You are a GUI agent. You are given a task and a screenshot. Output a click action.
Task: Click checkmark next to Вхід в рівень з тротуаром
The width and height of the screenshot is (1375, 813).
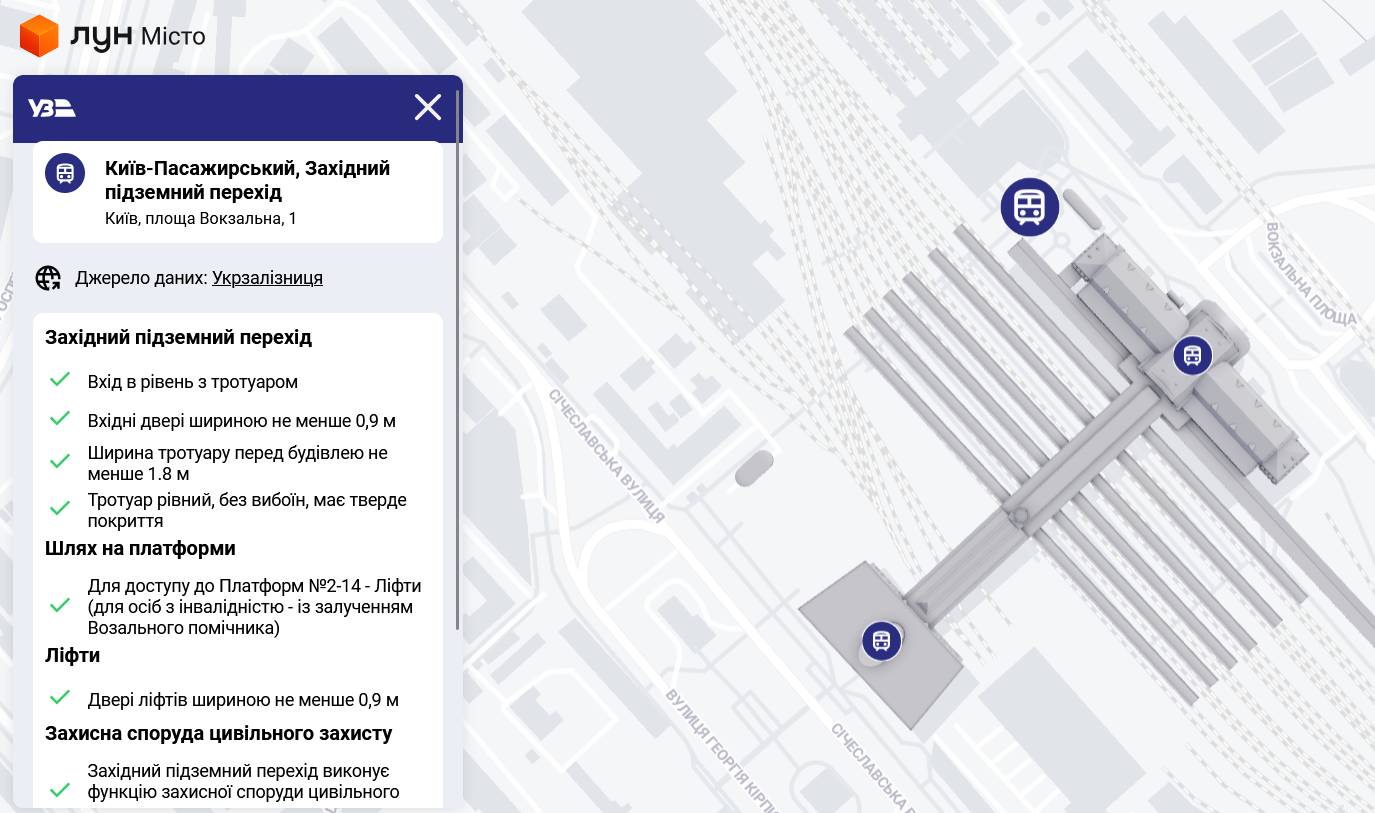(60, 381)
